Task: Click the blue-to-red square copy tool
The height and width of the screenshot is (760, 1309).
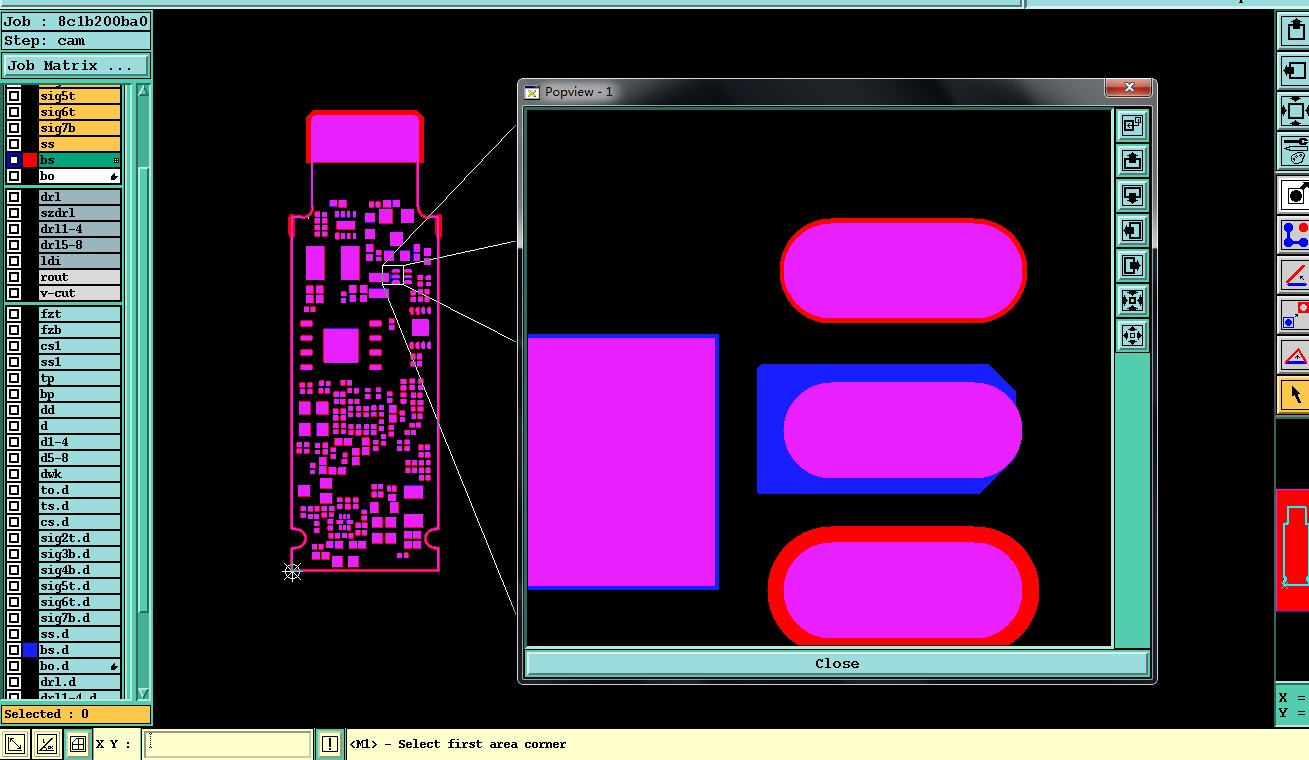Action: coord(1295,314)
